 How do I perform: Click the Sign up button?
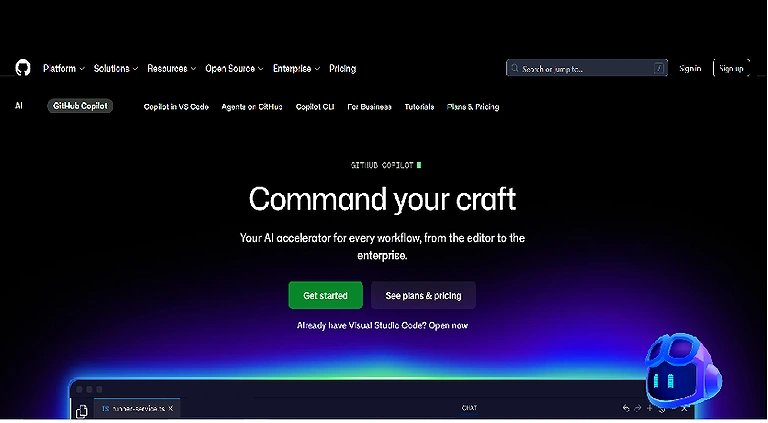(731, 69)
